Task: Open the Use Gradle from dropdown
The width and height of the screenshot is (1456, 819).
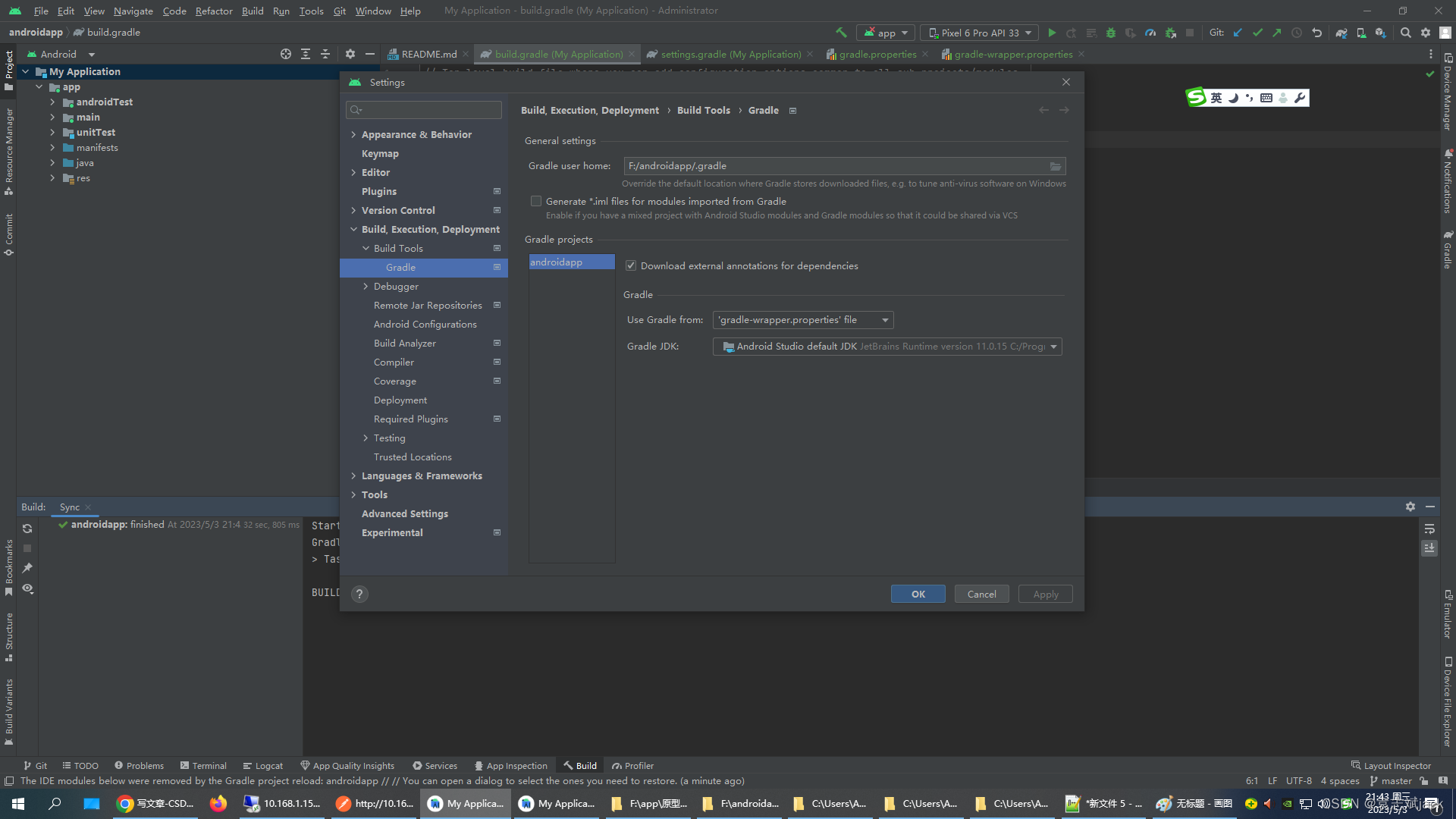Action: pyautogui.click(x=802, y=320)
